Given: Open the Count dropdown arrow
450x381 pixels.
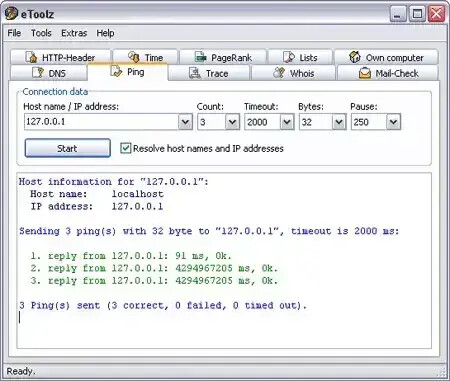Looking at the screenshot, I should pyautogui.click(x=232, y=122).
